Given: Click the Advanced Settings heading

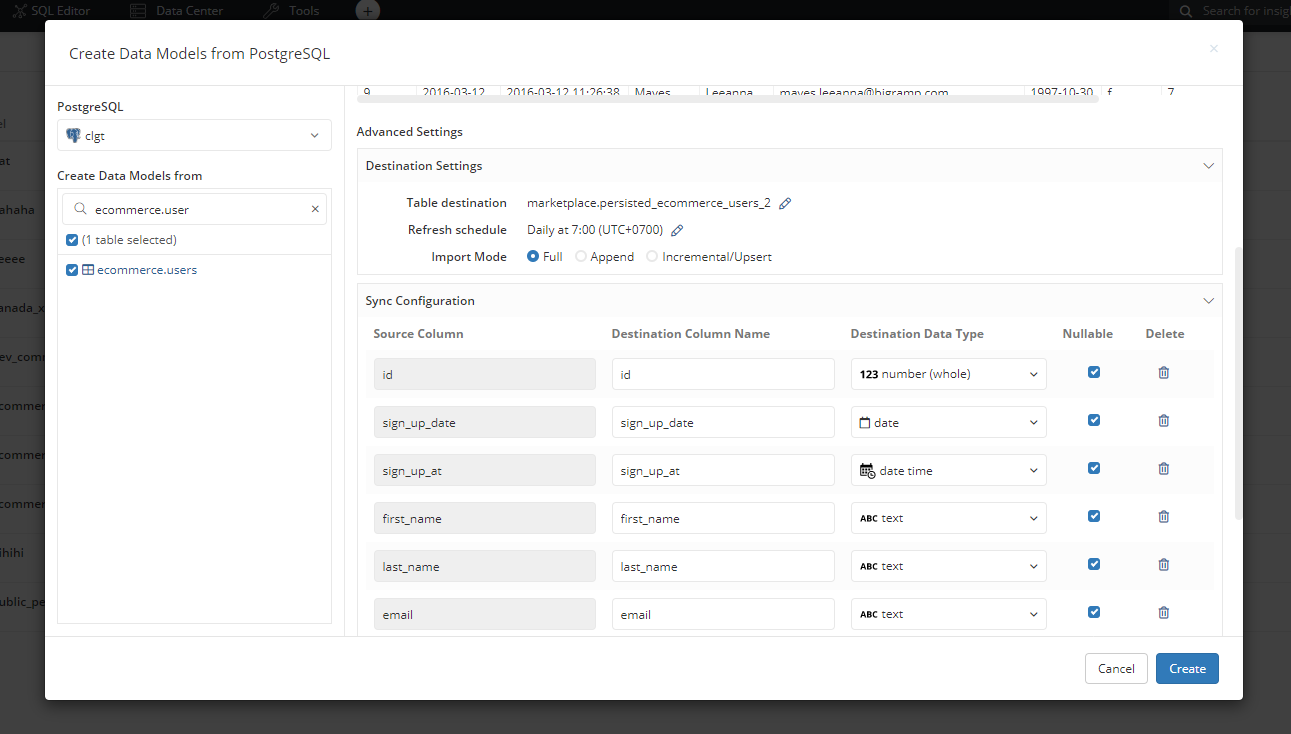Looking at the screenshot, I should pos(409,132).
